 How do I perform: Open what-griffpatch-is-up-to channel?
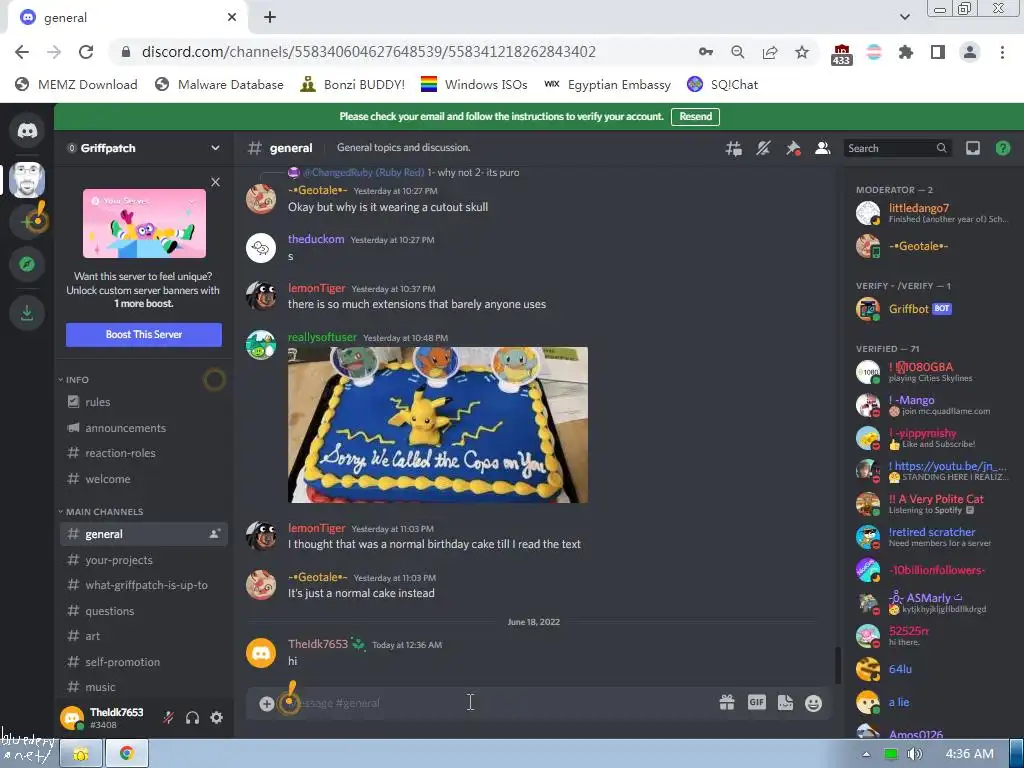click(144, 585)
